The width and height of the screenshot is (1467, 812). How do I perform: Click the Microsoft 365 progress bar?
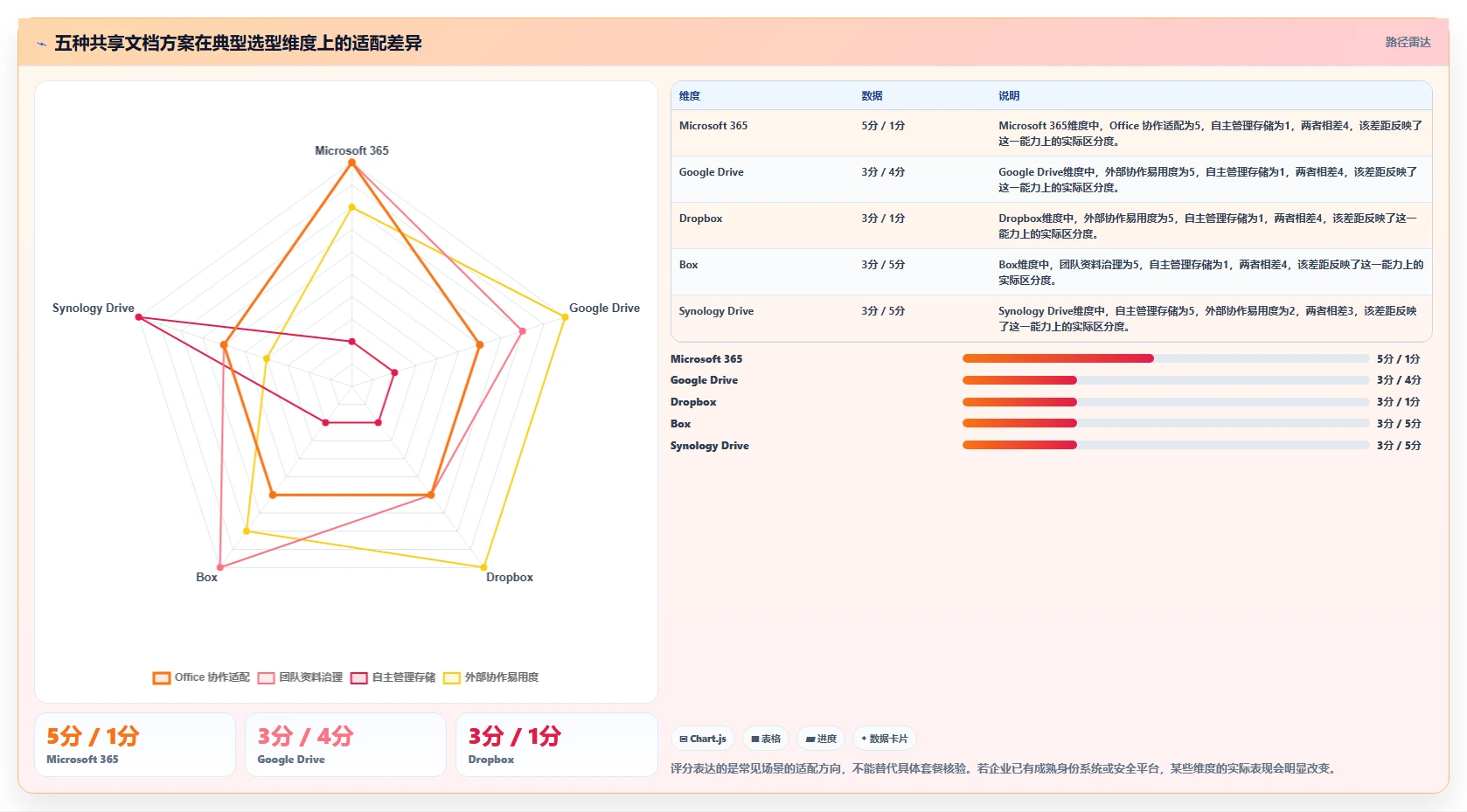[x=1165, y=358]
